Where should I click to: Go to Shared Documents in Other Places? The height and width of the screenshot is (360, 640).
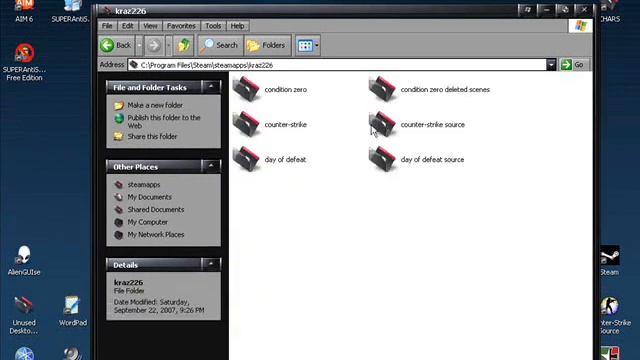[x=156, y=210]
